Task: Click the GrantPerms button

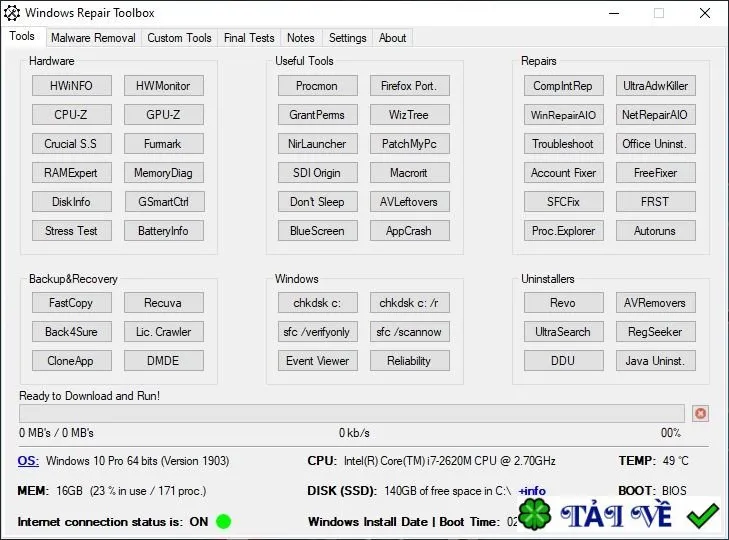Action: pyautogui.click(x=318, y=114)
